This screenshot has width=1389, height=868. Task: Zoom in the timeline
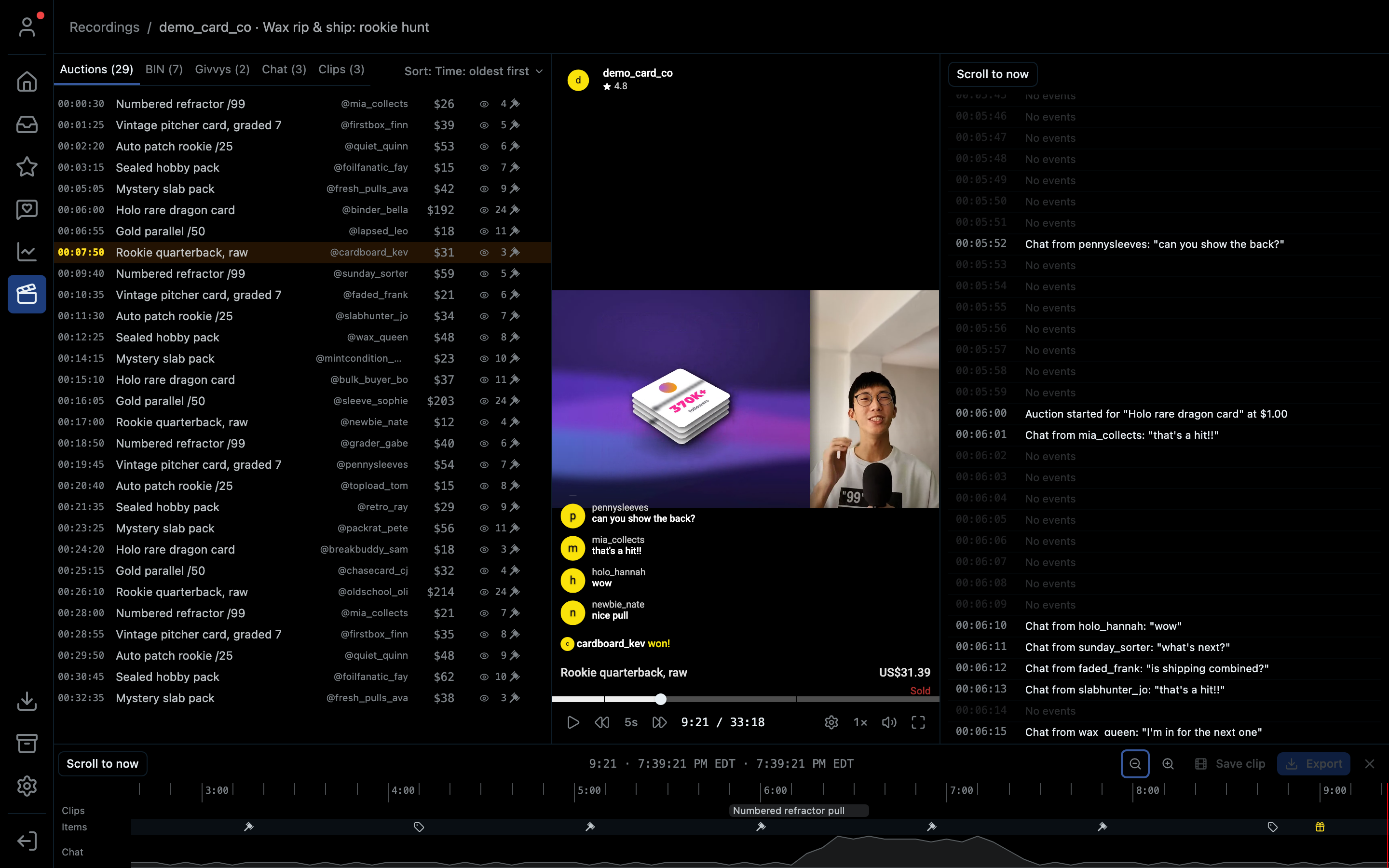coord(1168,763)
